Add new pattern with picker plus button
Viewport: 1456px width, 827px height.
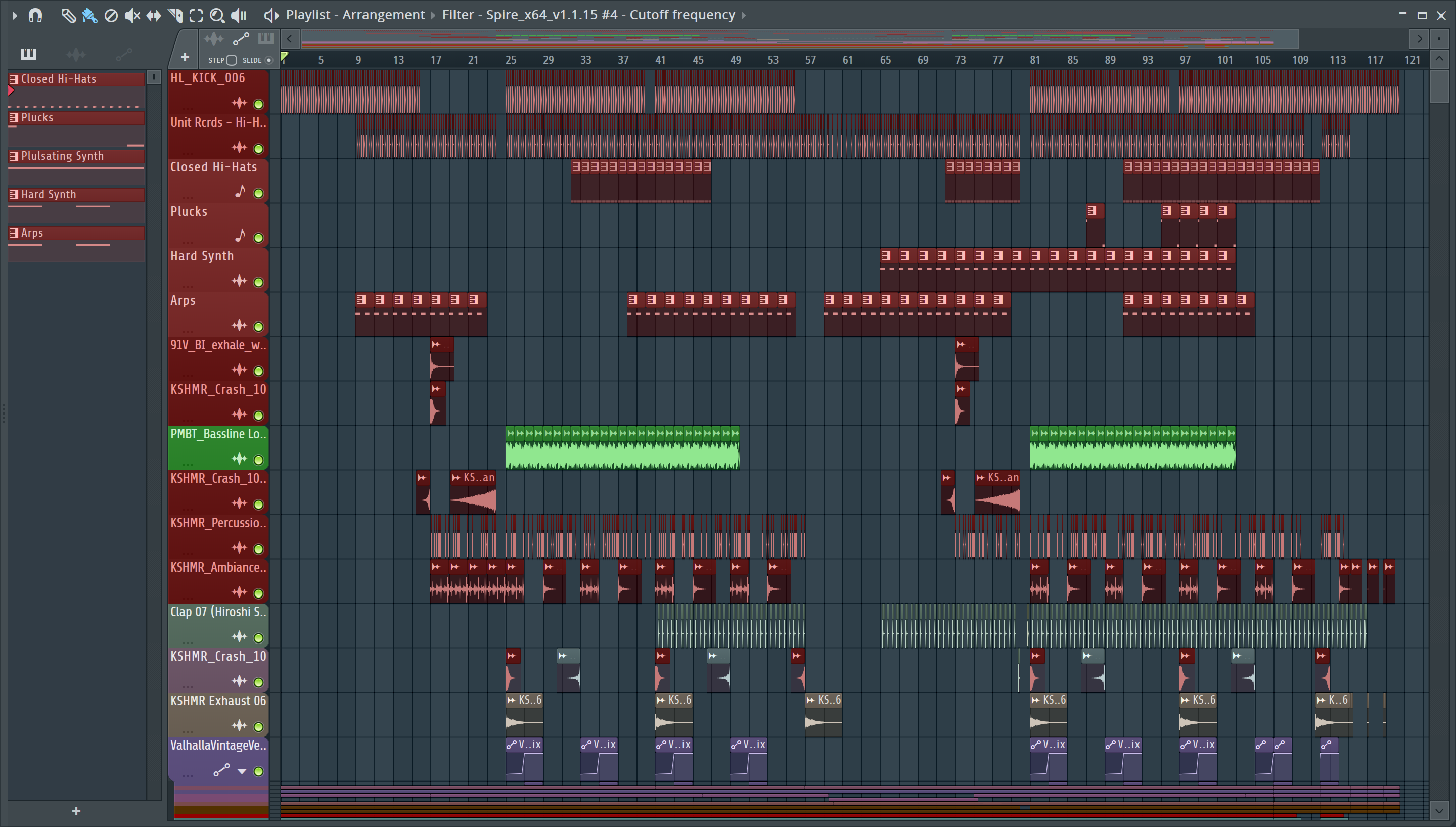click(76, 812)
